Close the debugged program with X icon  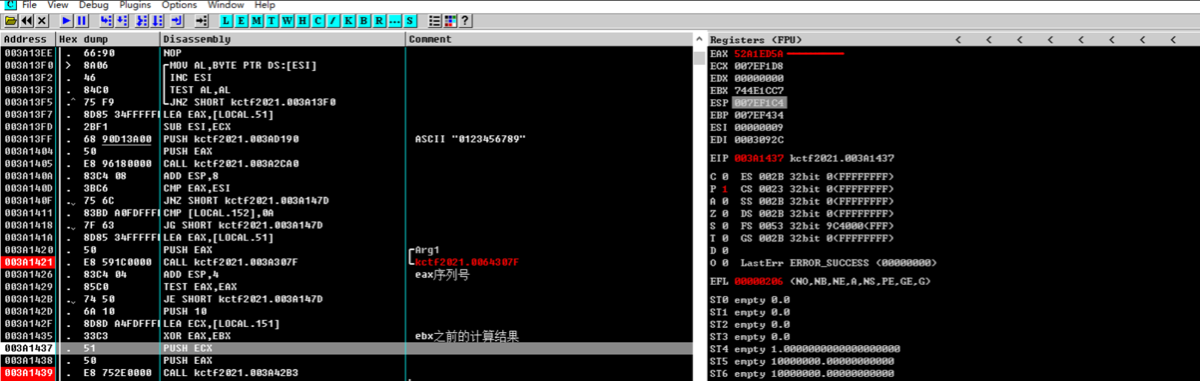click(x=42, y=20)
